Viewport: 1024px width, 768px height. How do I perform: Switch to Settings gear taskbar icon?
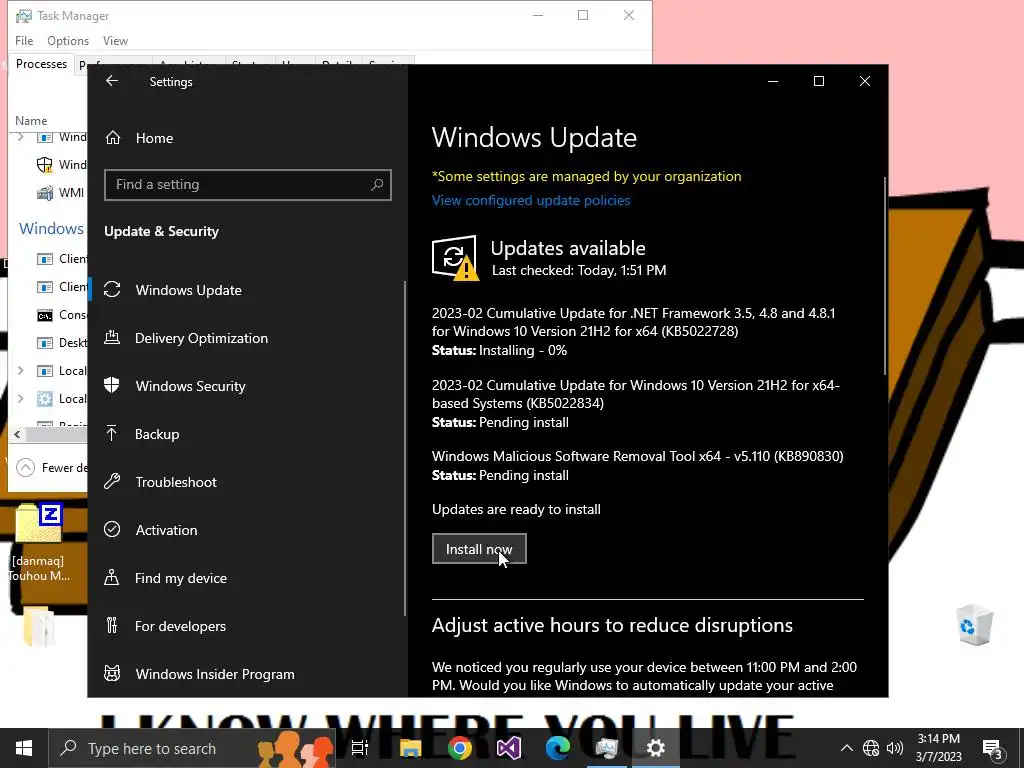click(x=656, y=748)
